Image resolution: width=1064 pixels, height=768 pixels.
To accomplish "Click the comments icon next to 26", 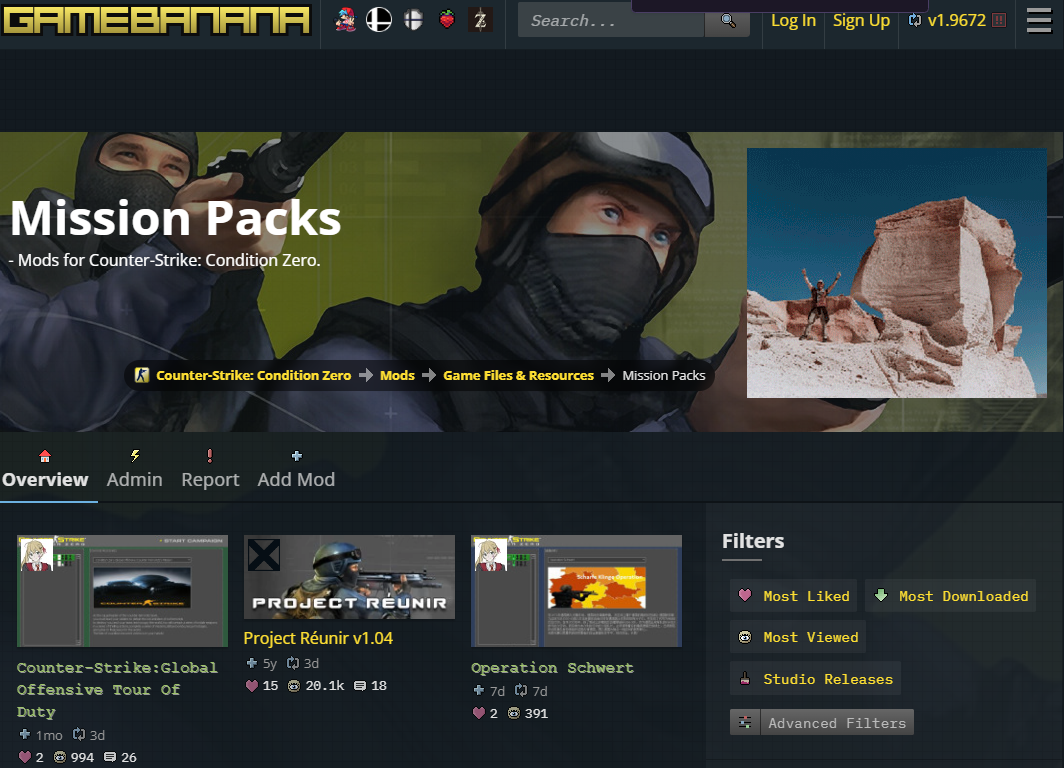I will [x=110, y=757].
